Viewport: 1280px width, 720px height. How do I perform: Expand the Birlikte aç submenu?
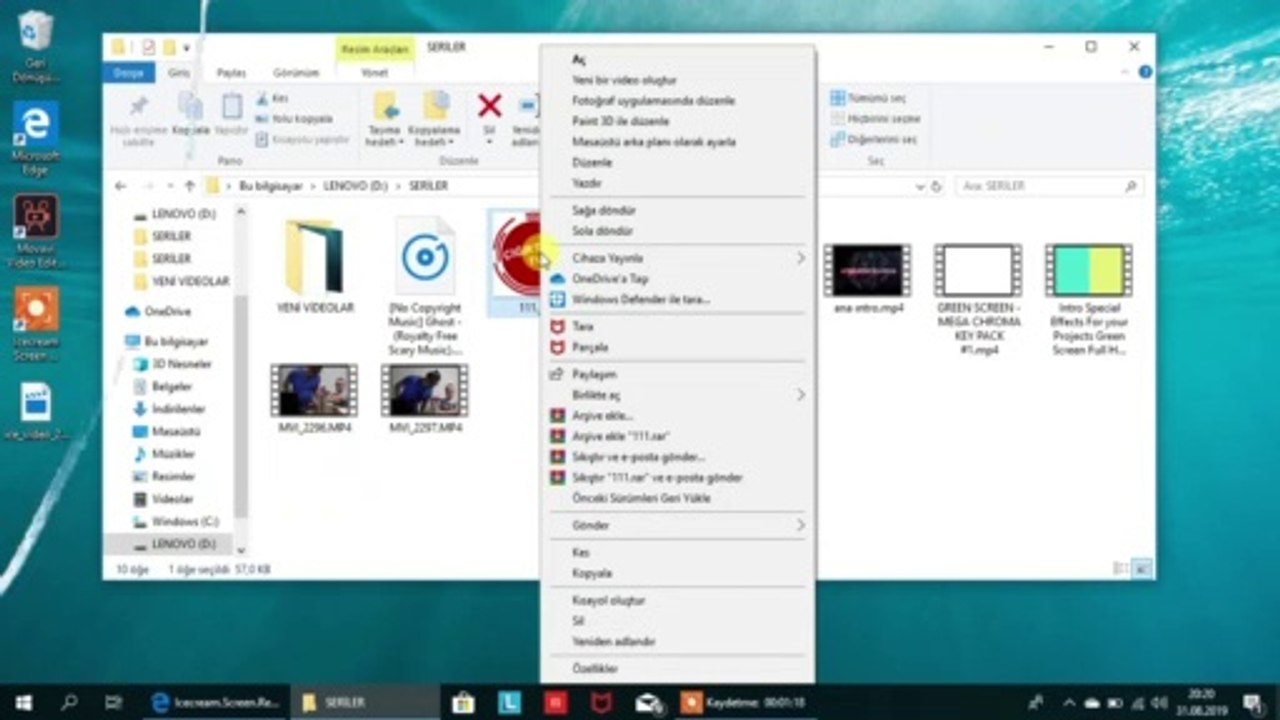[x=677, y=395]
